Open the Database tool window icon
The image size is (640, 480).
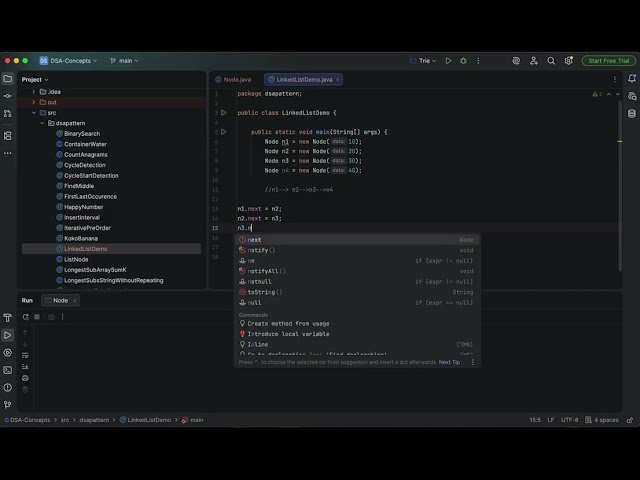632,113
